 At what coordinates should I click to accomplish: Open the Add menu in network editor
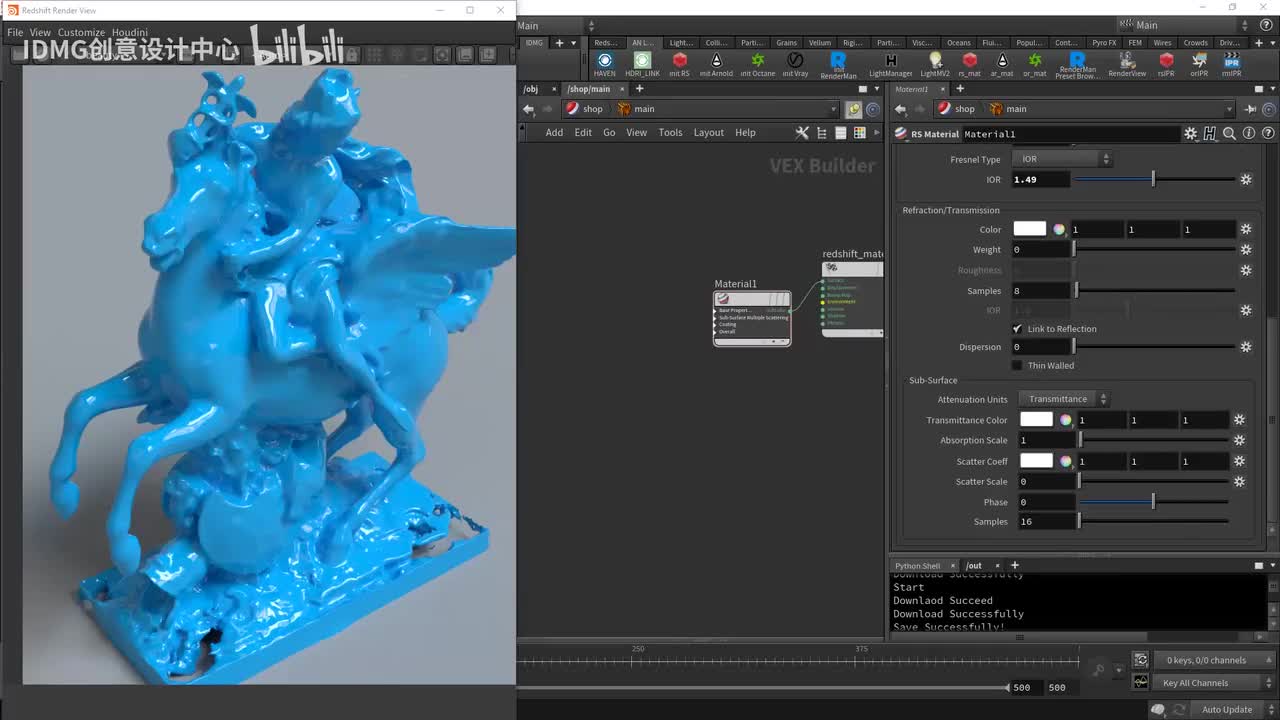[x=554, y=132]
